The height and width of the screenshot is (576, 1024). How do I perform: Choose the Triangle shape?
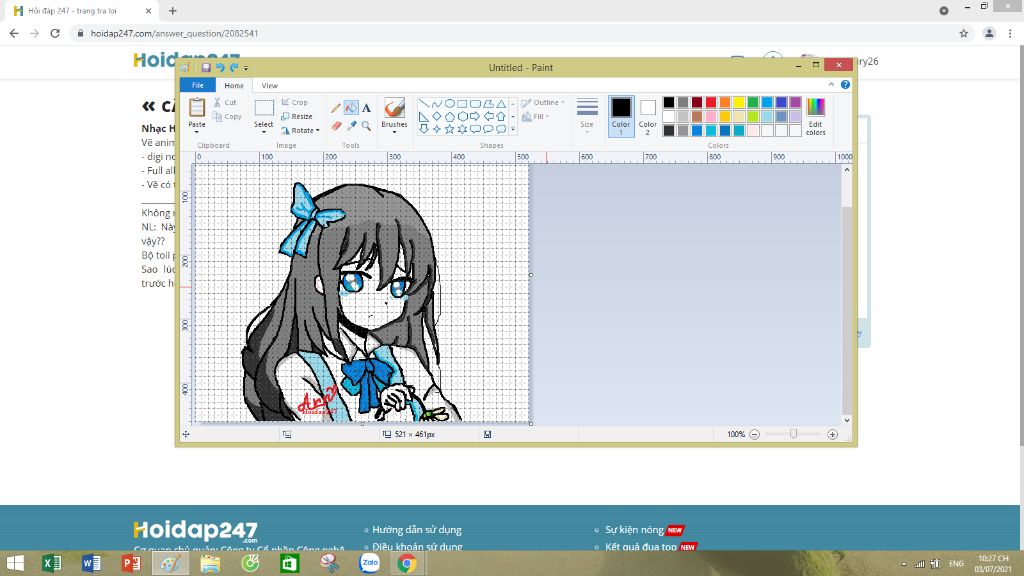tap(501, 104)
